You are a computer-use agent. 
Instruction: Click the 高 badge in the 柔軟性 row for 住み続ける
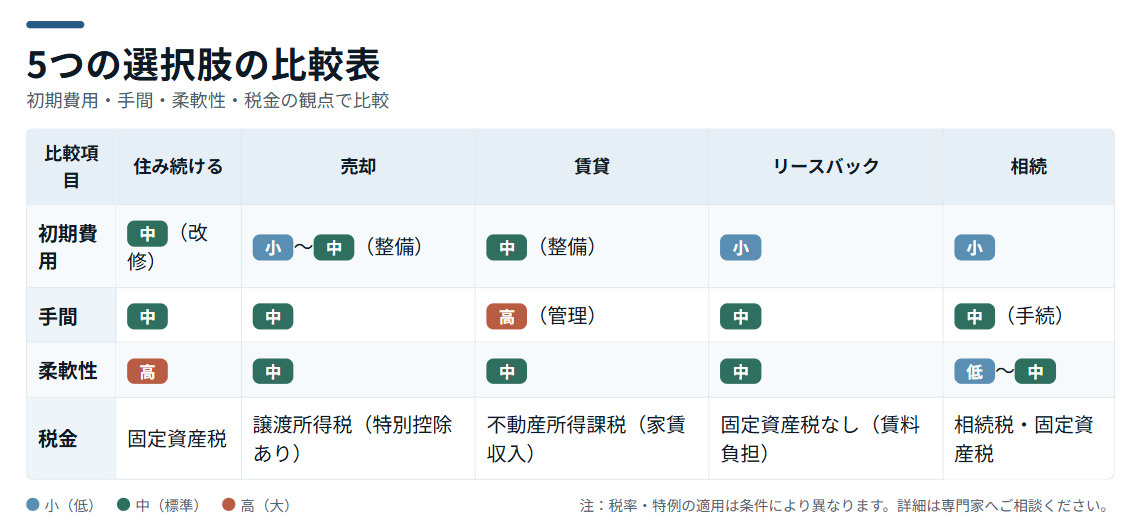pyautogui.click(x=147, y=372)
